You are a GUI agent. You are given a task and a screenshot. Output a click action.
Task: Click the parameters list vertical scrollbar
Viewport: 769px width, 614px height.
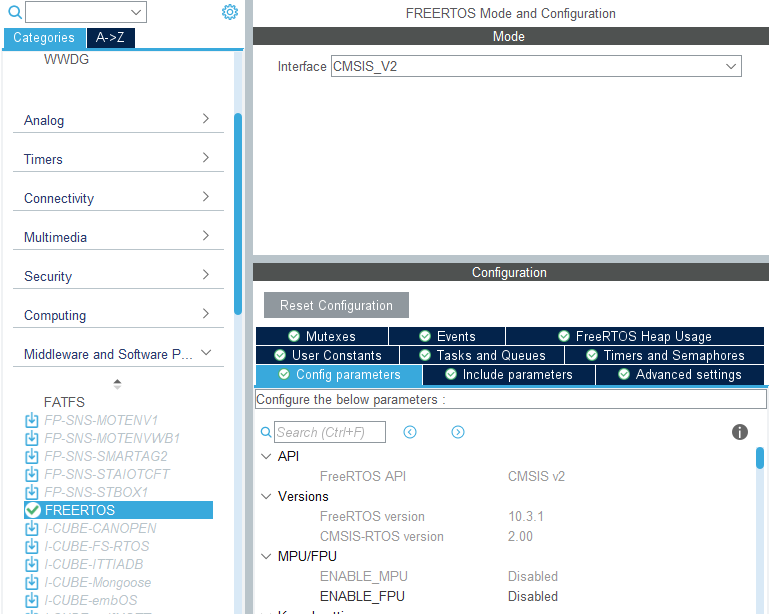tap(760, 458)
